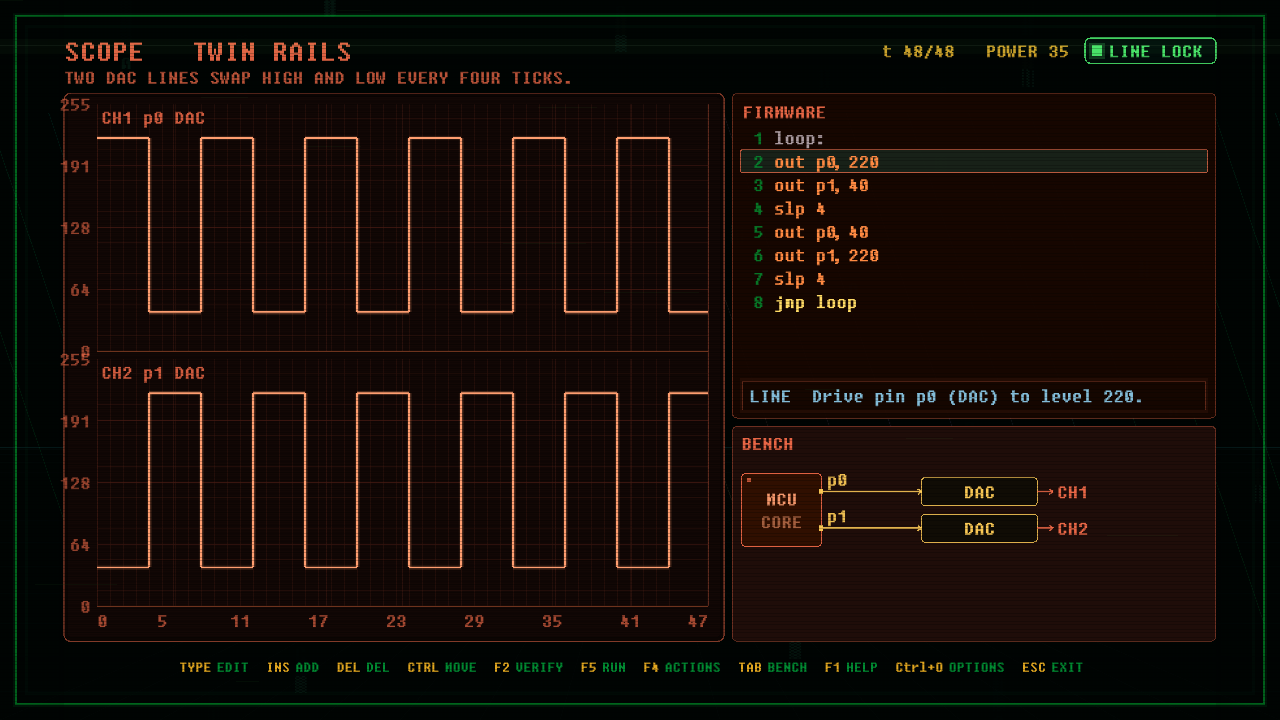Screen dimensions: 1280x720
Task: Select firmware line 7 'slp 4'
Action: pos(974,279)
